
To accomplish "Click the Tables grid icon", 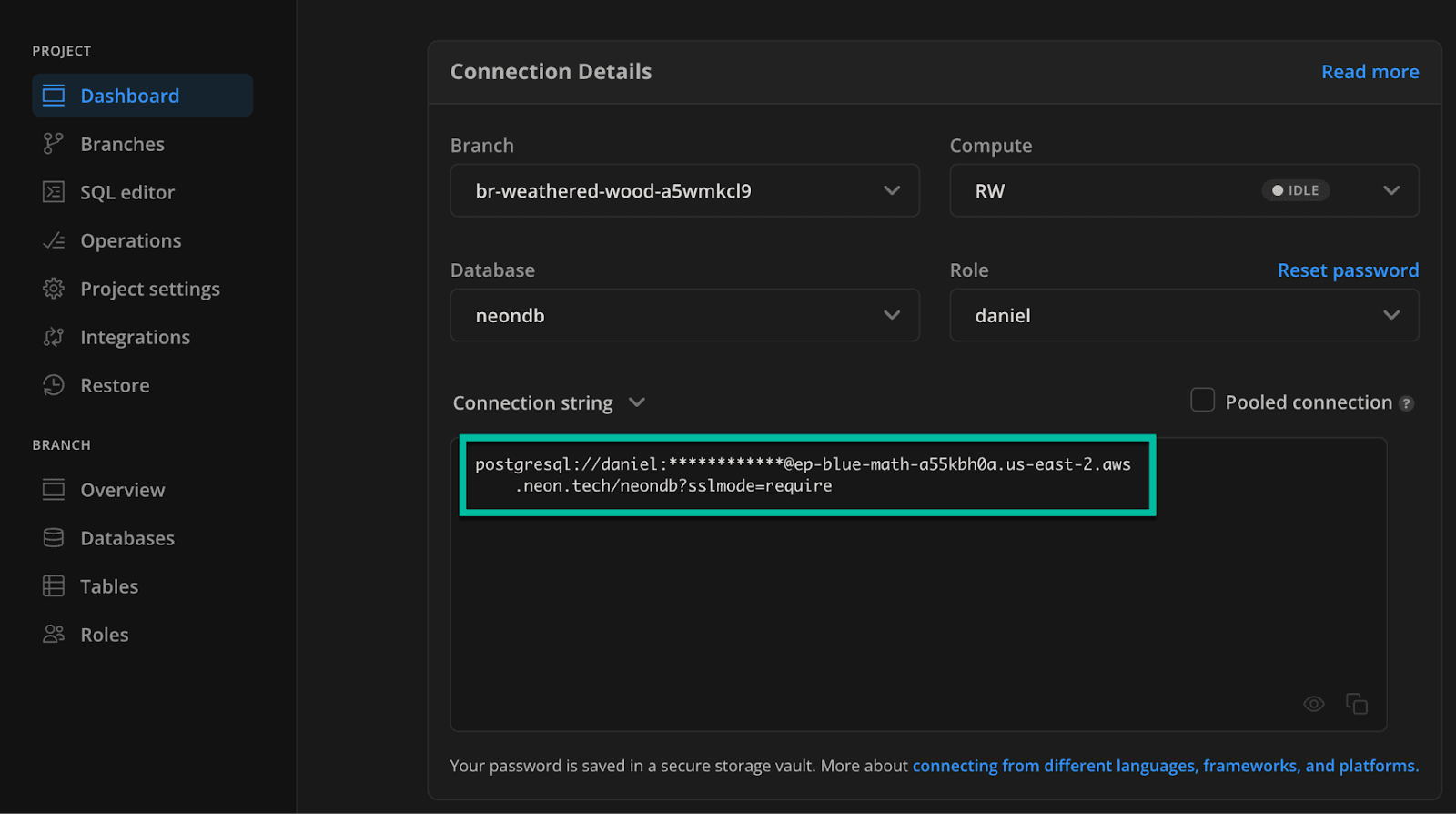I will pos(54,586).
